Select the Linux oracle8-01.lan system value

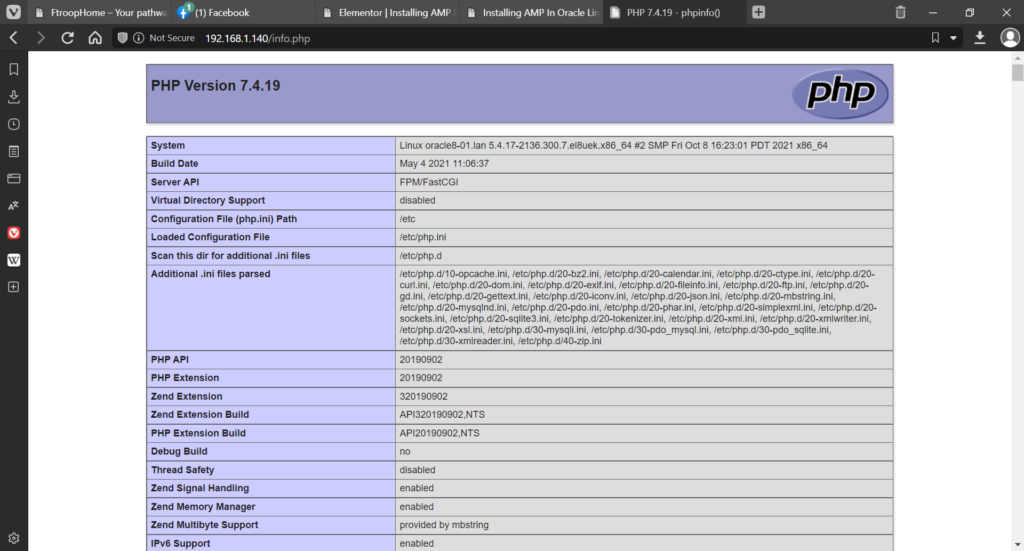point(613,146)
